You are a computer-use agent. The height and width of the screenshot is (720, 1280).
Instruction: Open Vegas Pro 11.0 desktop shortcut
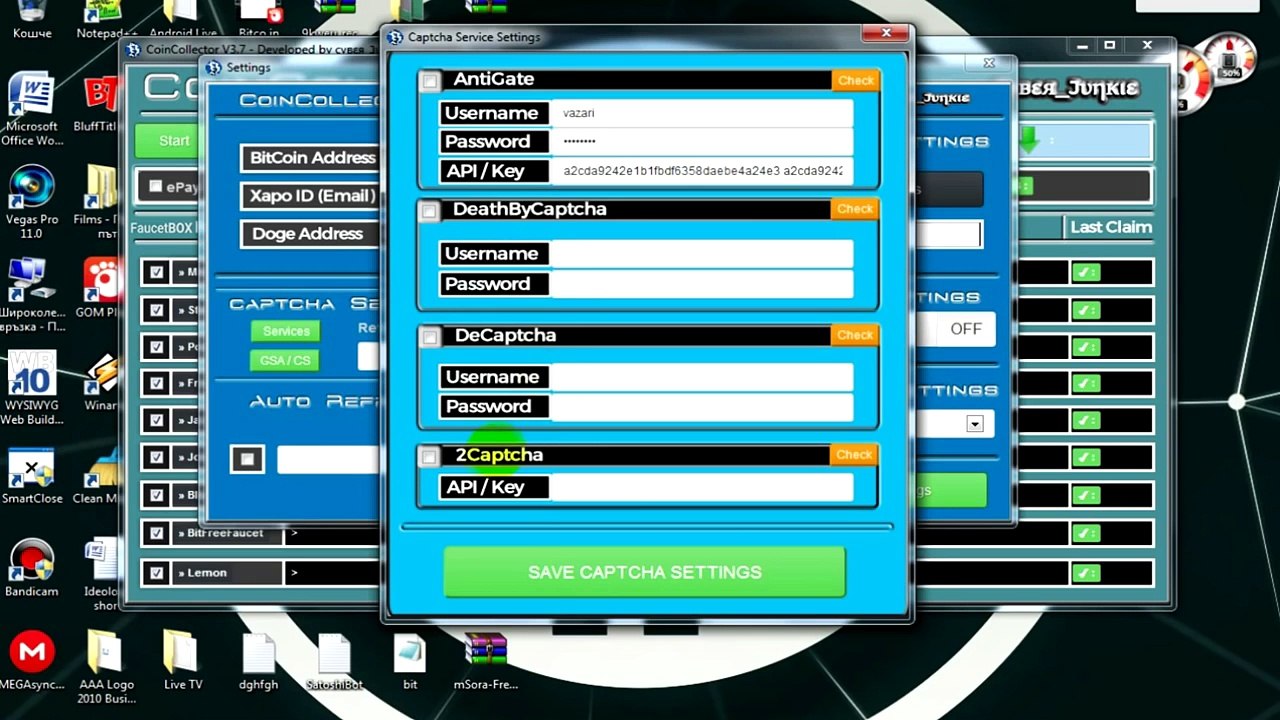tap(31, 200)
